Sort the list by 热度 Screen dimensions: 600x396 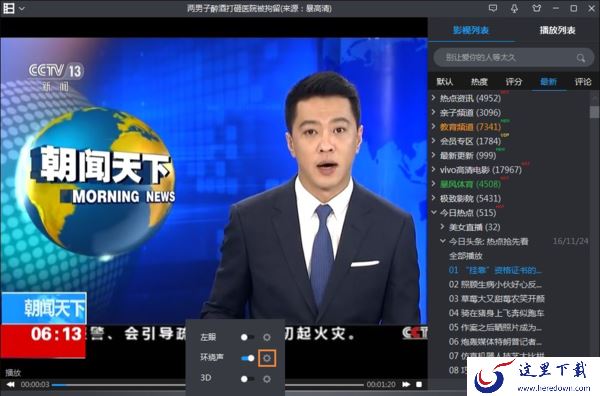479,81
